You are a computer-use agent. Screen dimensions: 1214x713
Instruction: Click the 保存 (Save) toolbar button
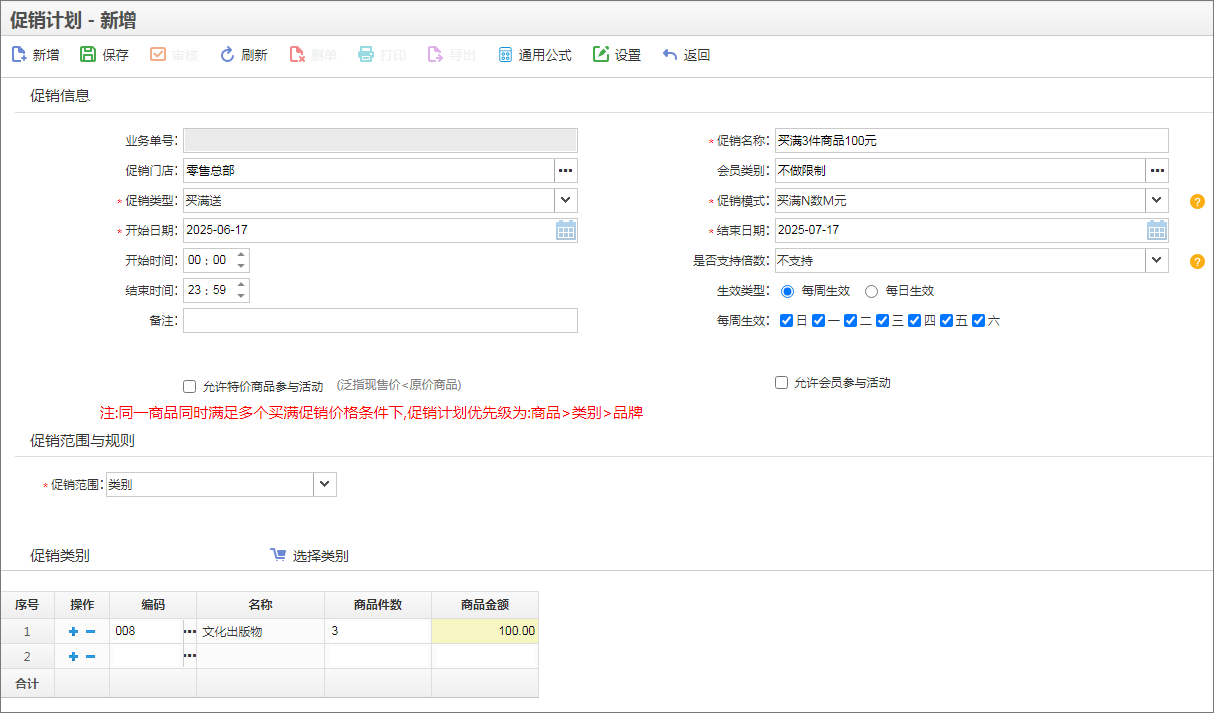[x=104, y=55]
